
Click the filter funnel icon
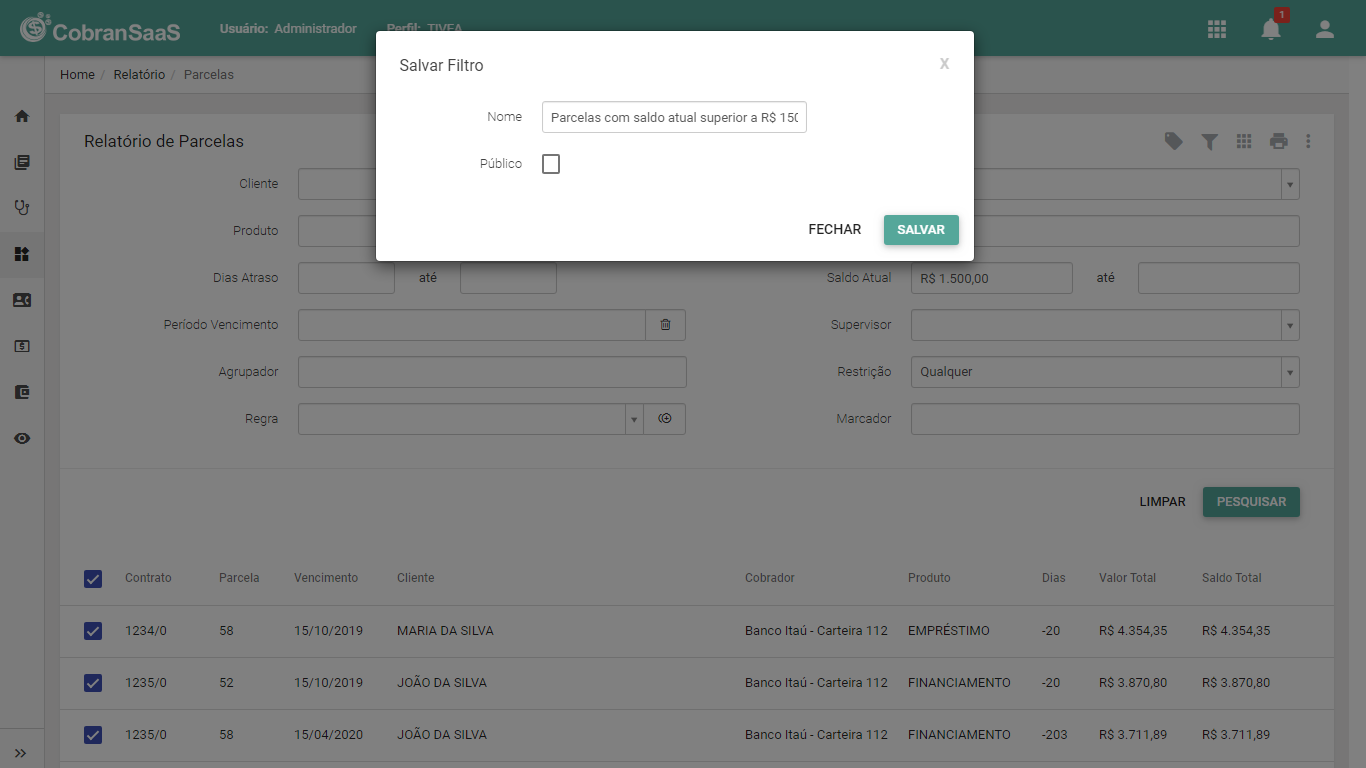[1209, 142]
